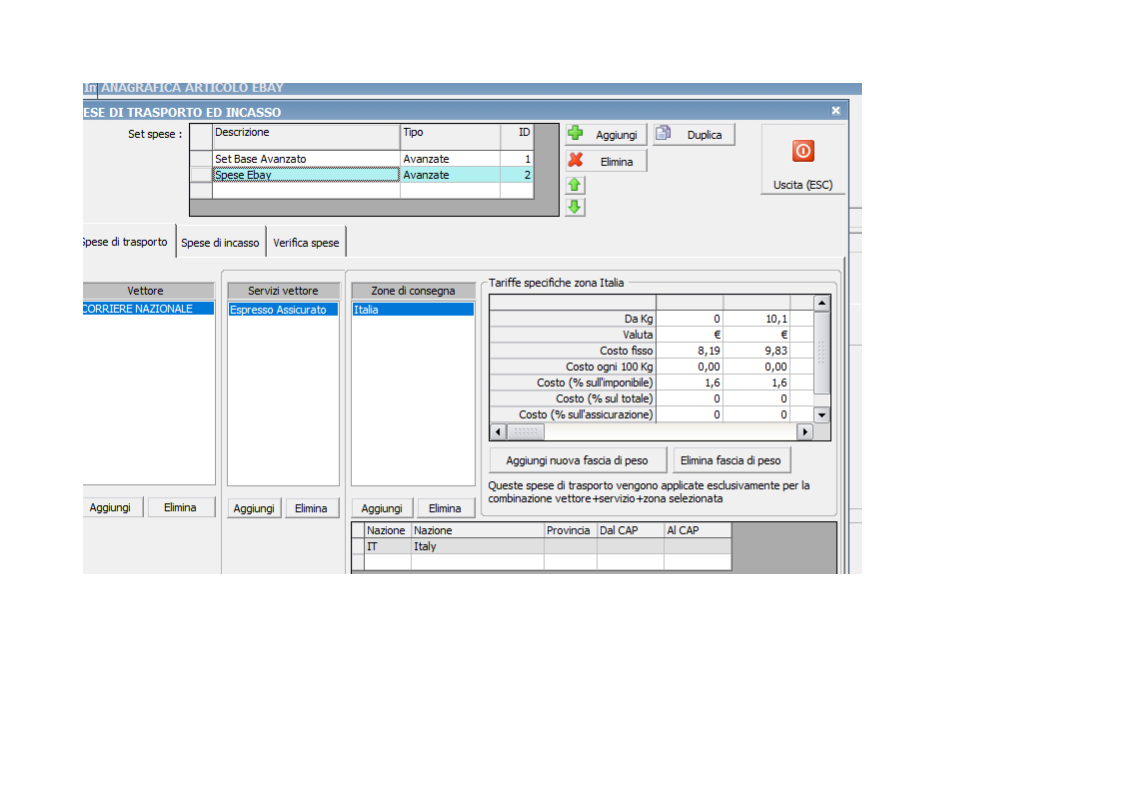1122x793 pixels.
Task: Click the Vettore list header
Action: pyautogui.click(x=148, y=291)
